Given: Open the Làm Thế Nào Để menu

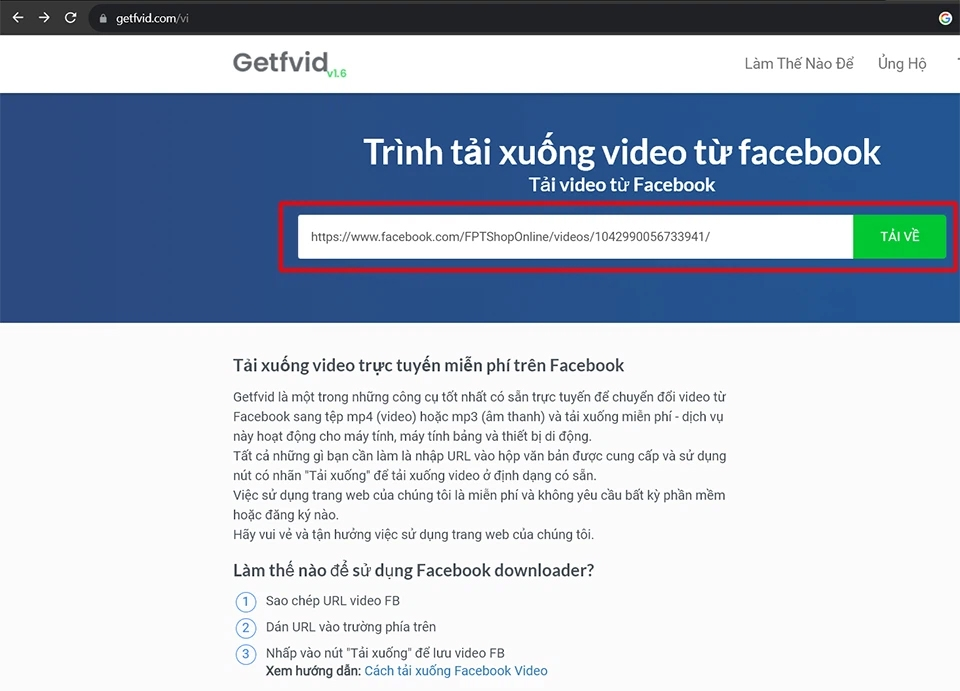Looking at the screenshot, I should (798, 63).
